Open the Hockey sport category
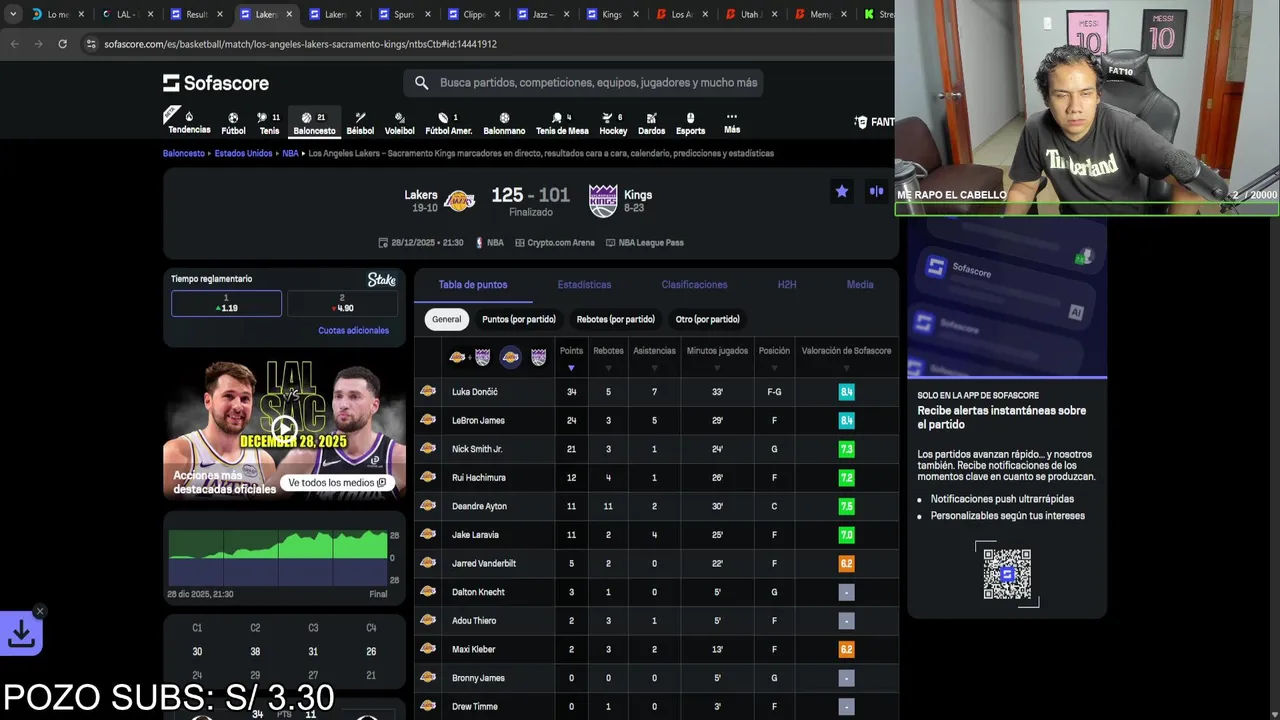 (613, 123)
